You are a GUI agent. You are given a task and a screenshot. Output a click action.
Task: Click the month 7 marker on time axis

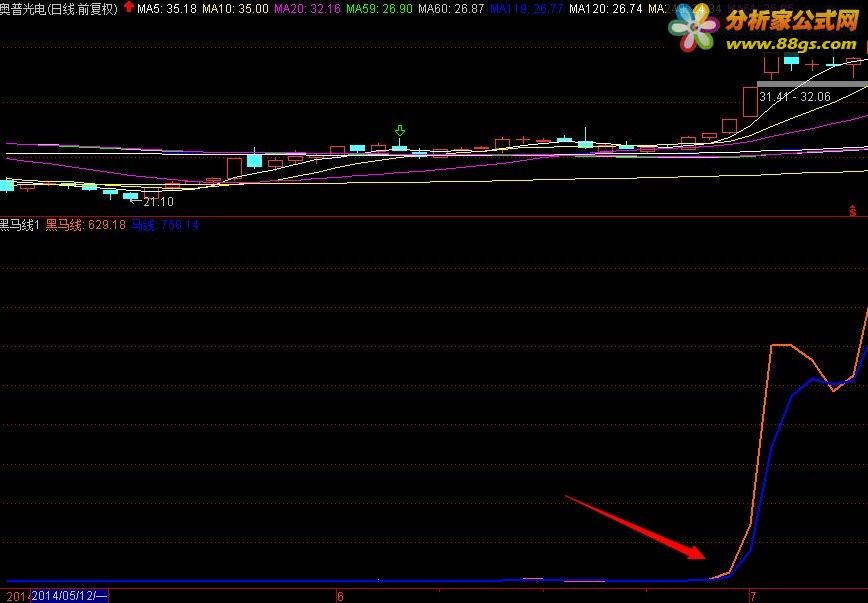tap(753, 596)
